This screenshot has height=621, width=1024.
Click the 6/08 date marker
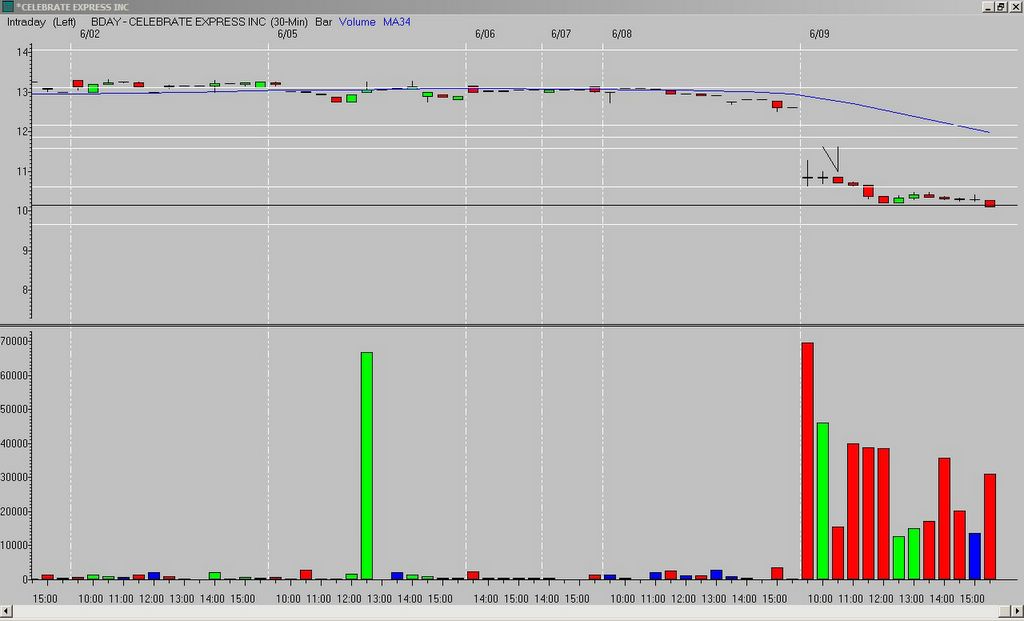622,34
